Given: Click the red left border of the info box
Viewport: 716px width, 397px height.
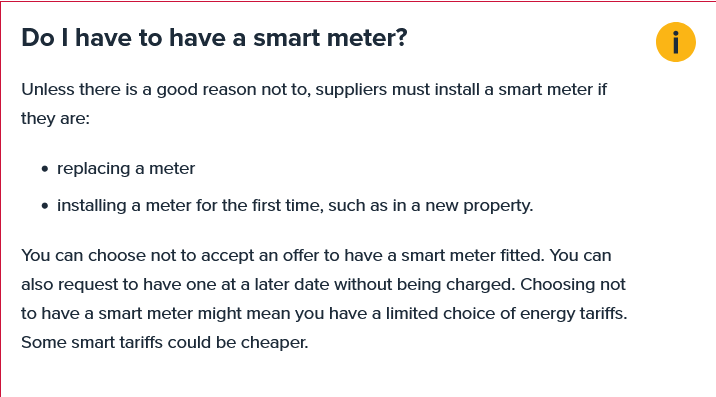Looking at the screenshot, I should point(0,199).
